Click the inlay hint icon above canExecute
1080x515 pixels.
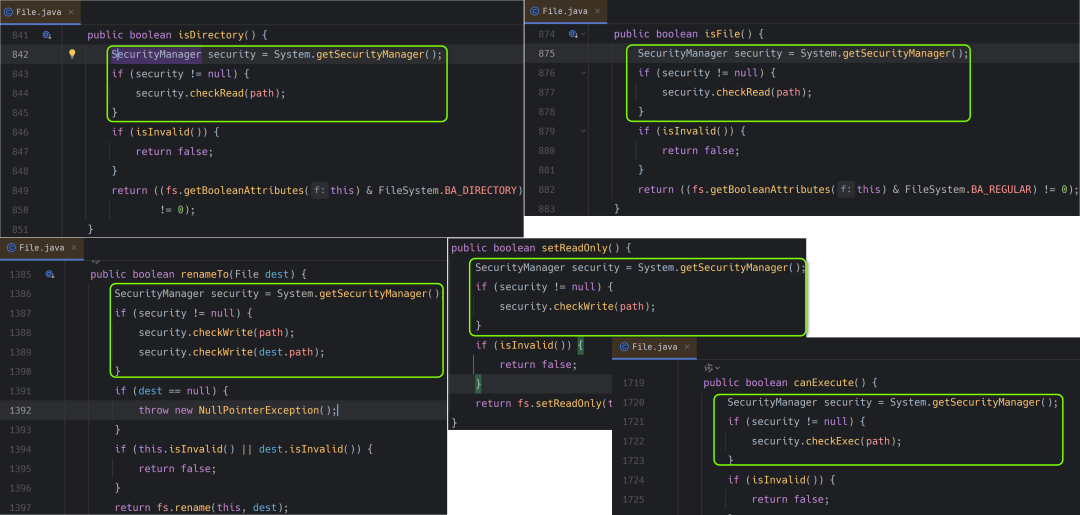709,368
